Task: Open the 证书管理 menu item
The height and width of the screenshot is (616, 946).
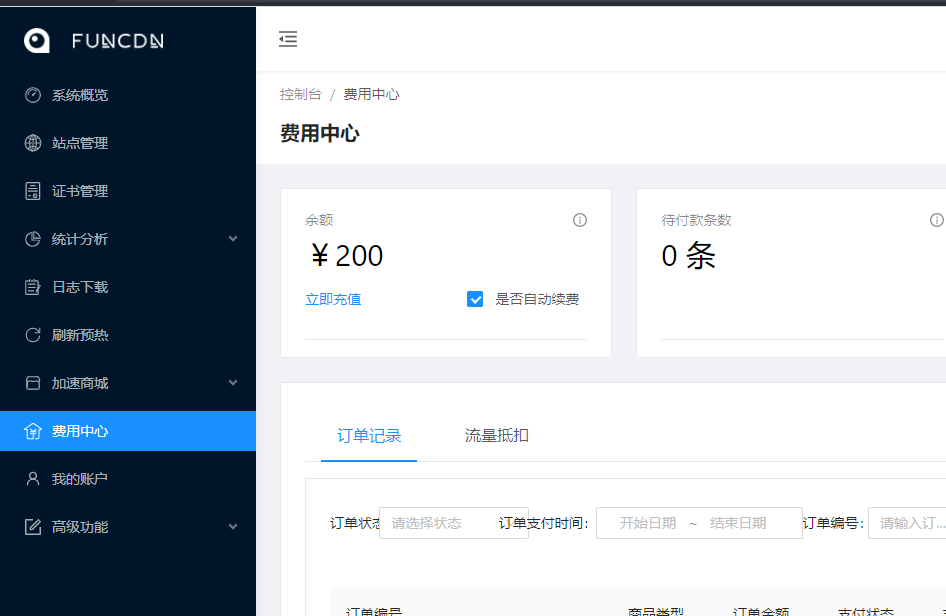Action: click(128, 191)
